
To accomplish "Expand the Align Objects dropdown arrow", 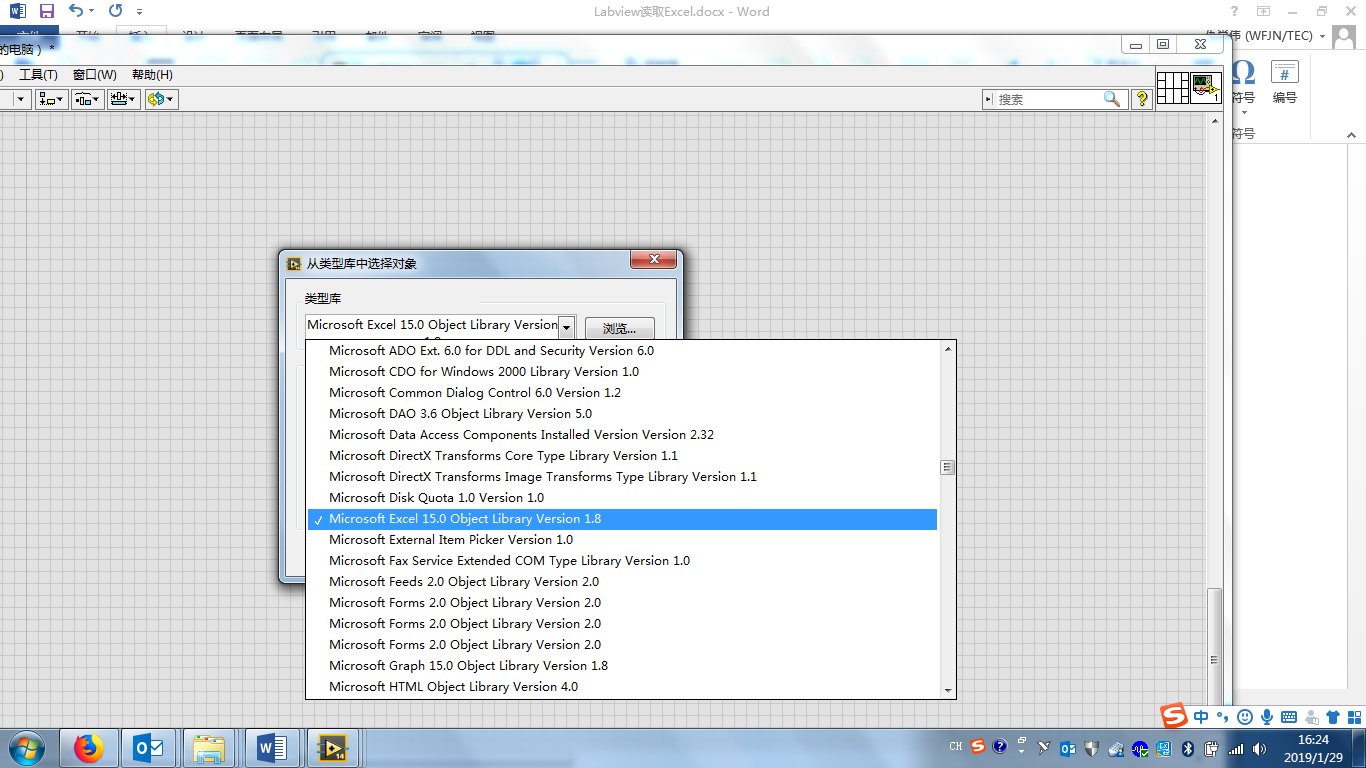I will click(x=58, y=99).
